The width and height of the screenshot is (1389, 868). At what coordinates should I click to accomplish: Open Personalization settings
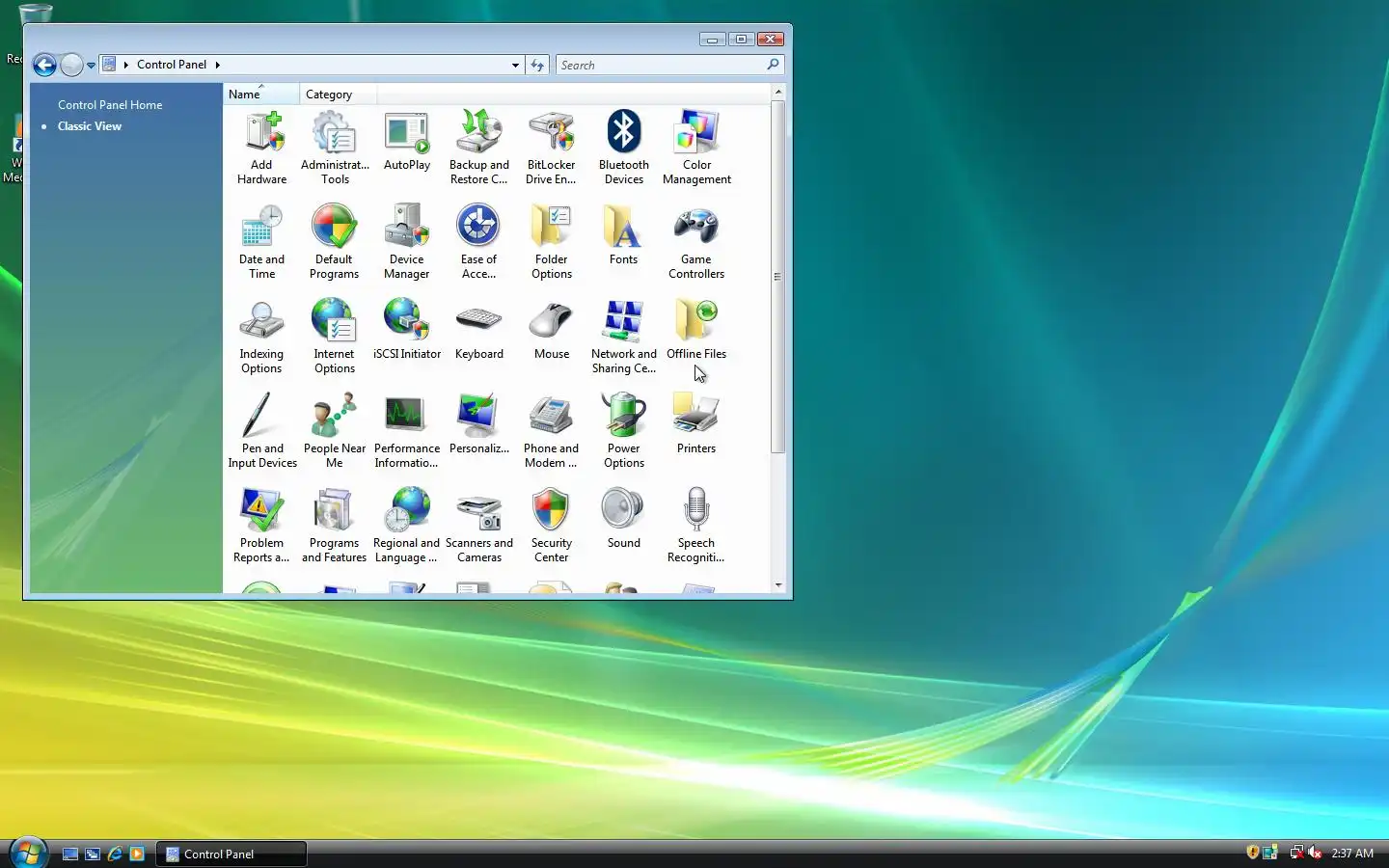pyautogui.click(x=479, y=423)
